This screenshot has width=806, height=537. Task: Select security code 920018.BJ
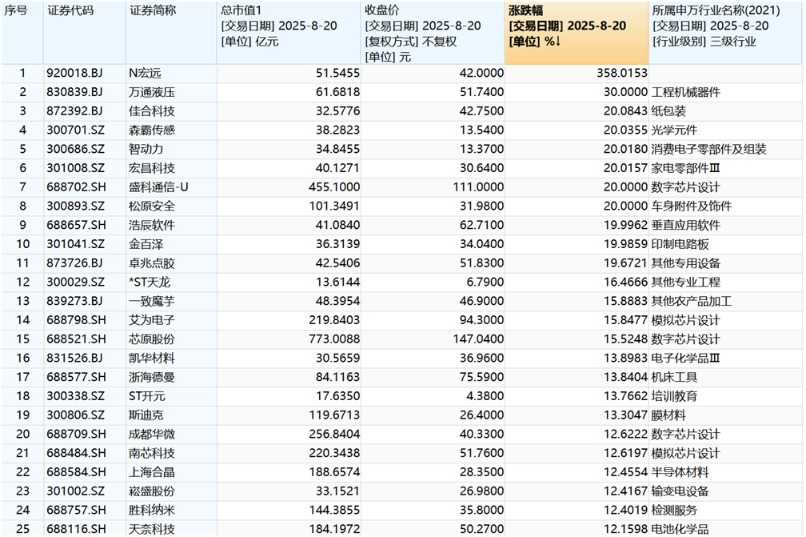point(75,73)
